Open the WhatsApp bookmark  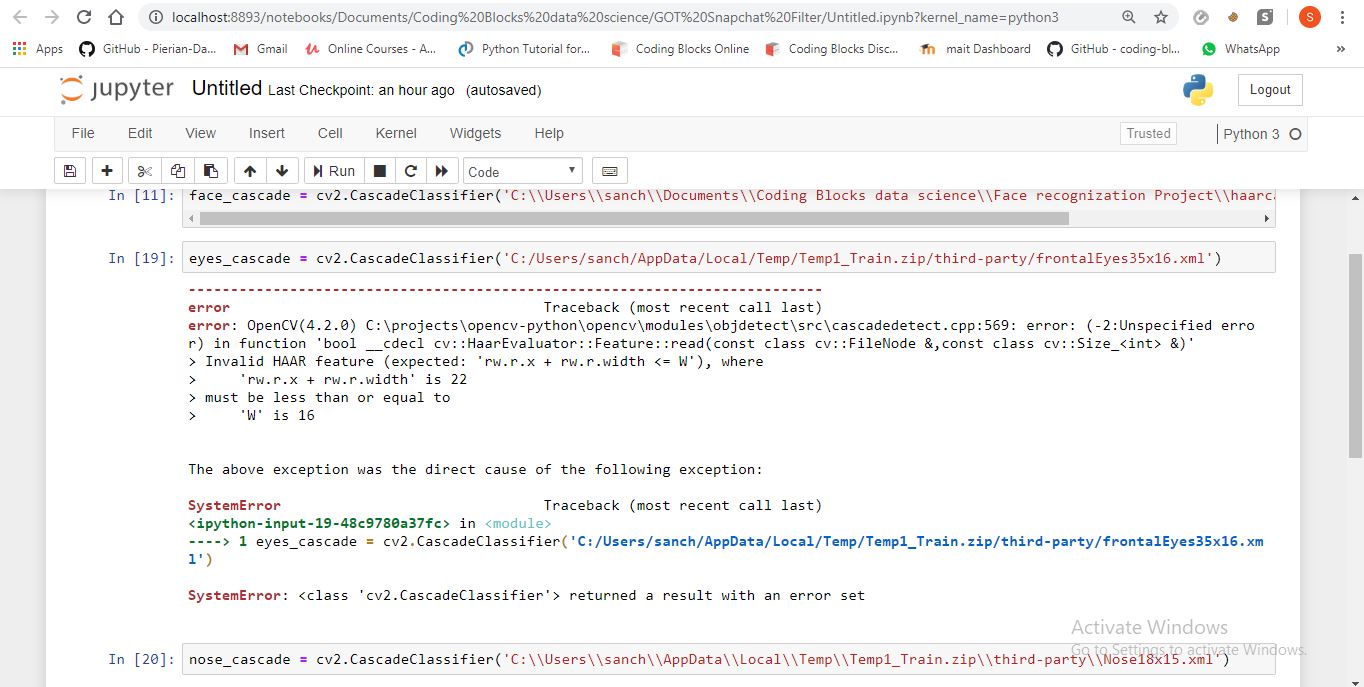(x=1241, y=49)
